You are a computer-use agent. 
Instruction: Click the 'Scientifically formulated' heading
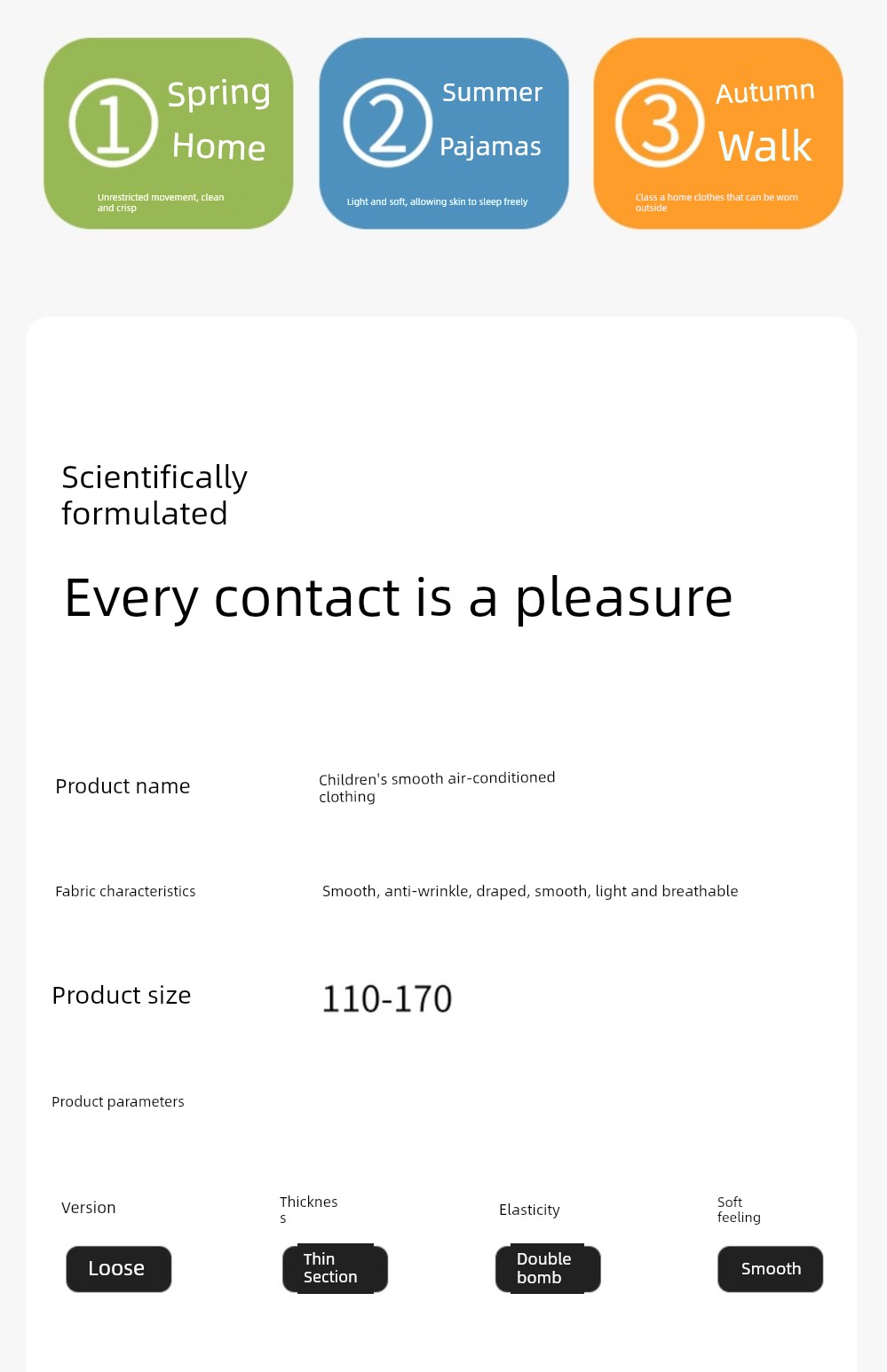(x=154, y=495)
